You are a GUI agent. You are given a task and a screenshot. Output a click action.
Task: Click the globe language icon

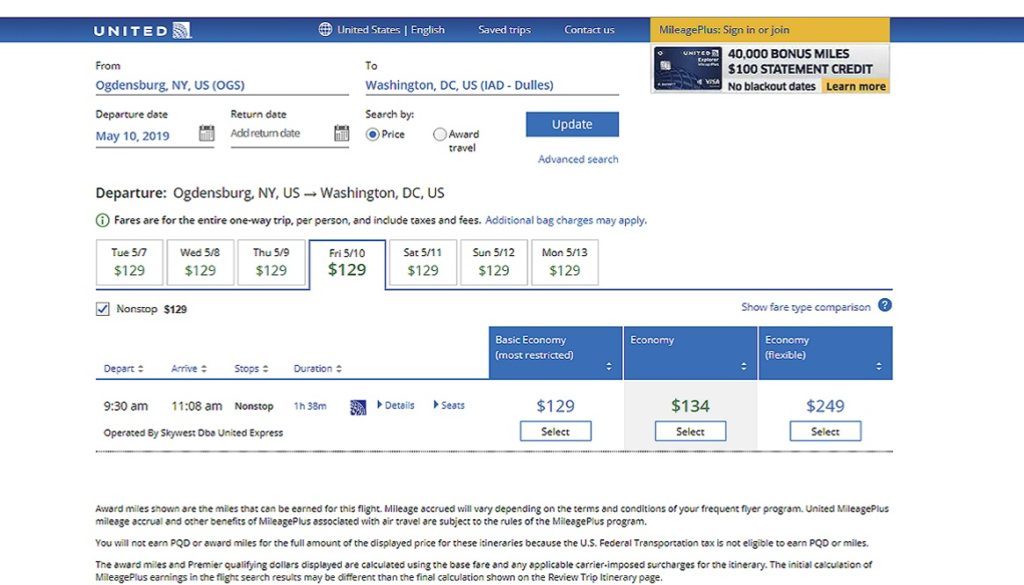pyautogui.click(x=325, y=29)
